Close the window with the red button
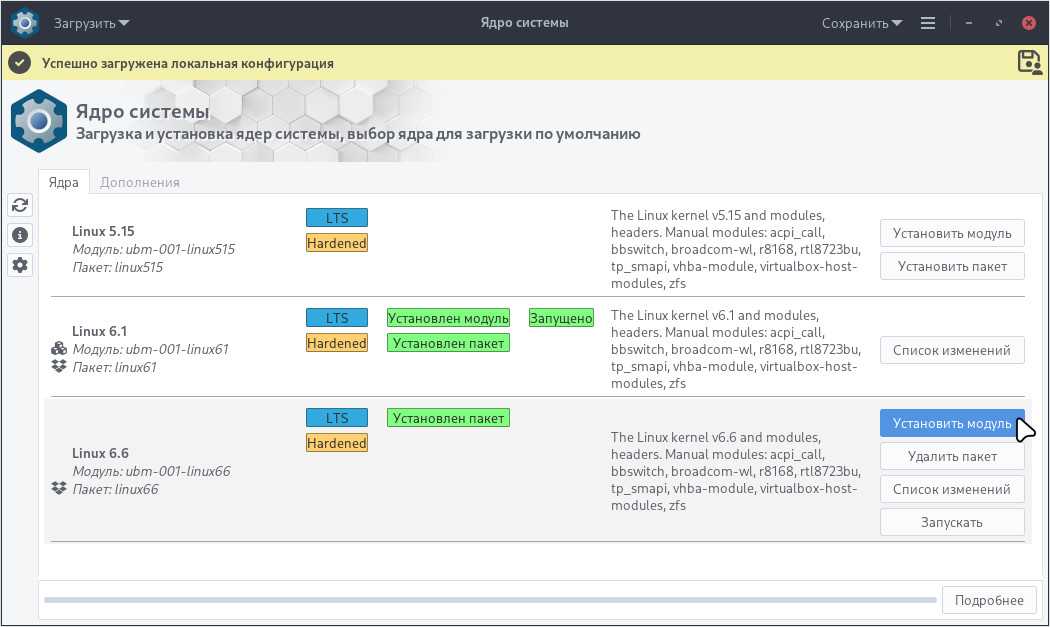The width and height of the screenshot is (1050, 627). 1029,23
